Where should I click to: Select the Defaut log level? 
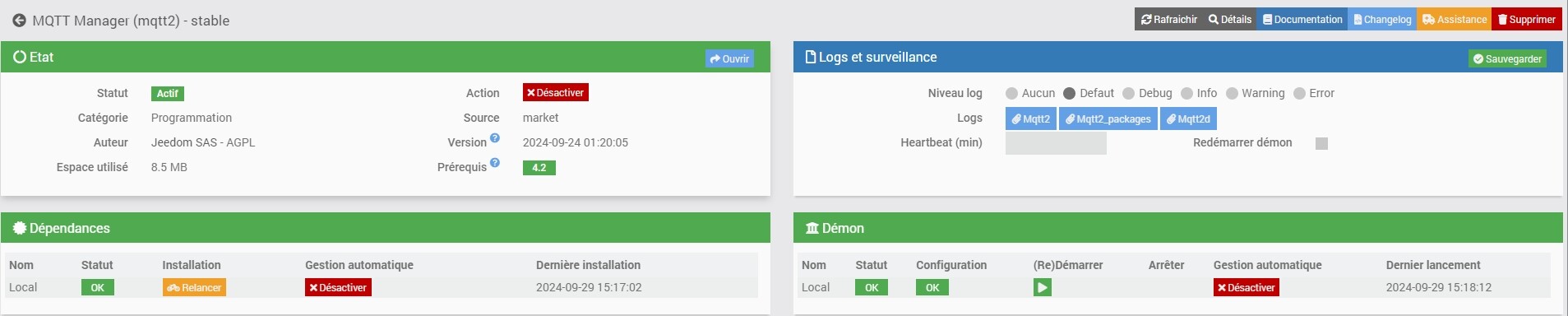click(x=1069, y=93)
